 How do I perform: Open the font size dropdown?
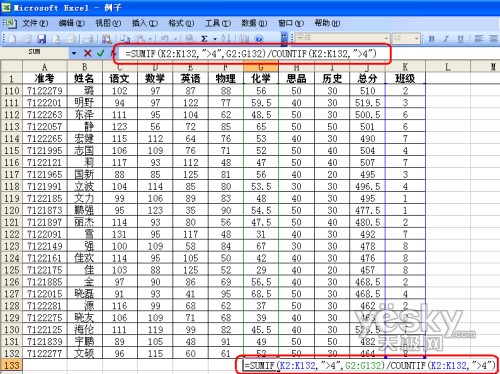416,39
